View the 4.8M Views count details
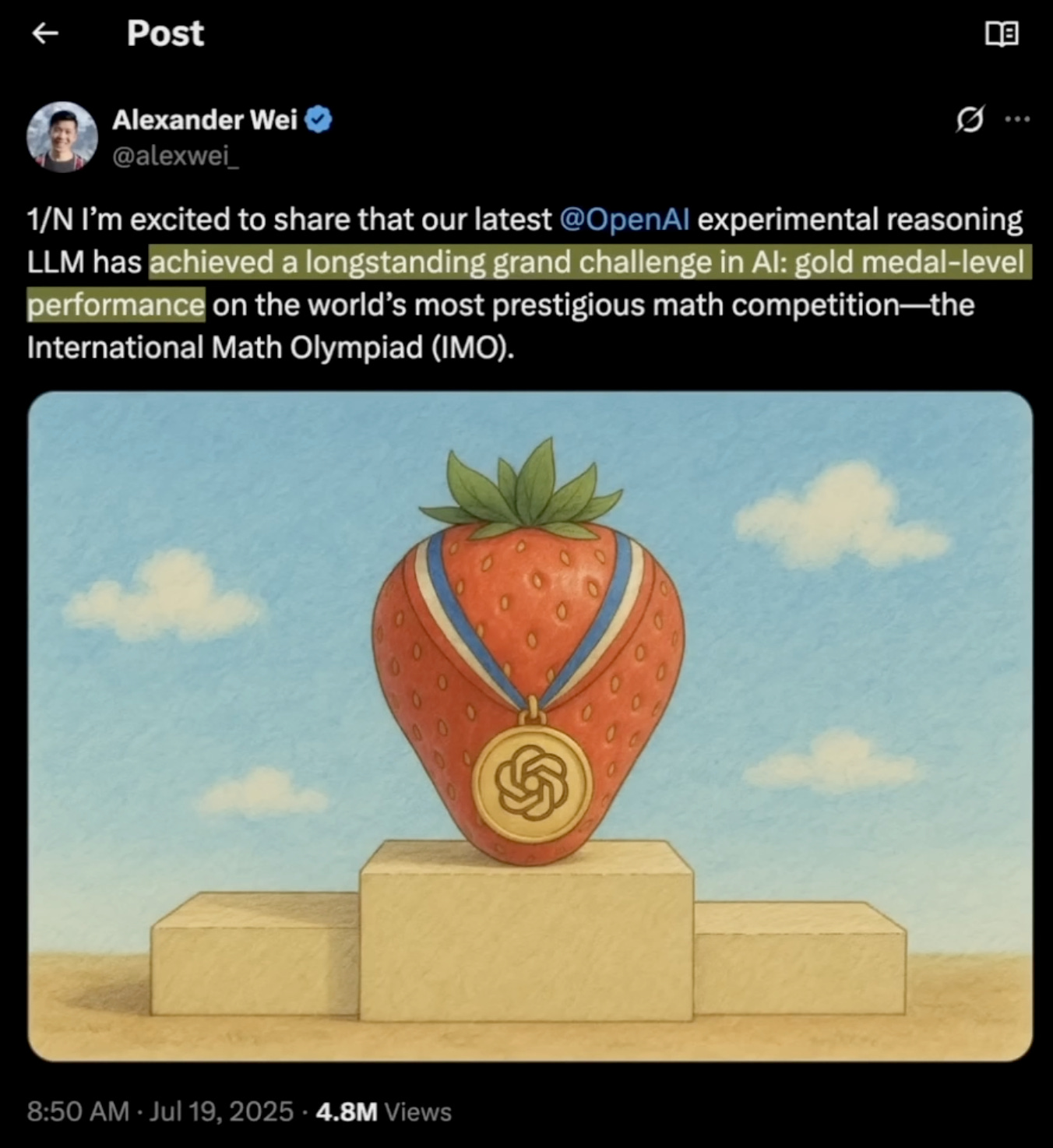1053x1148 pixels. pos(383,1111)
